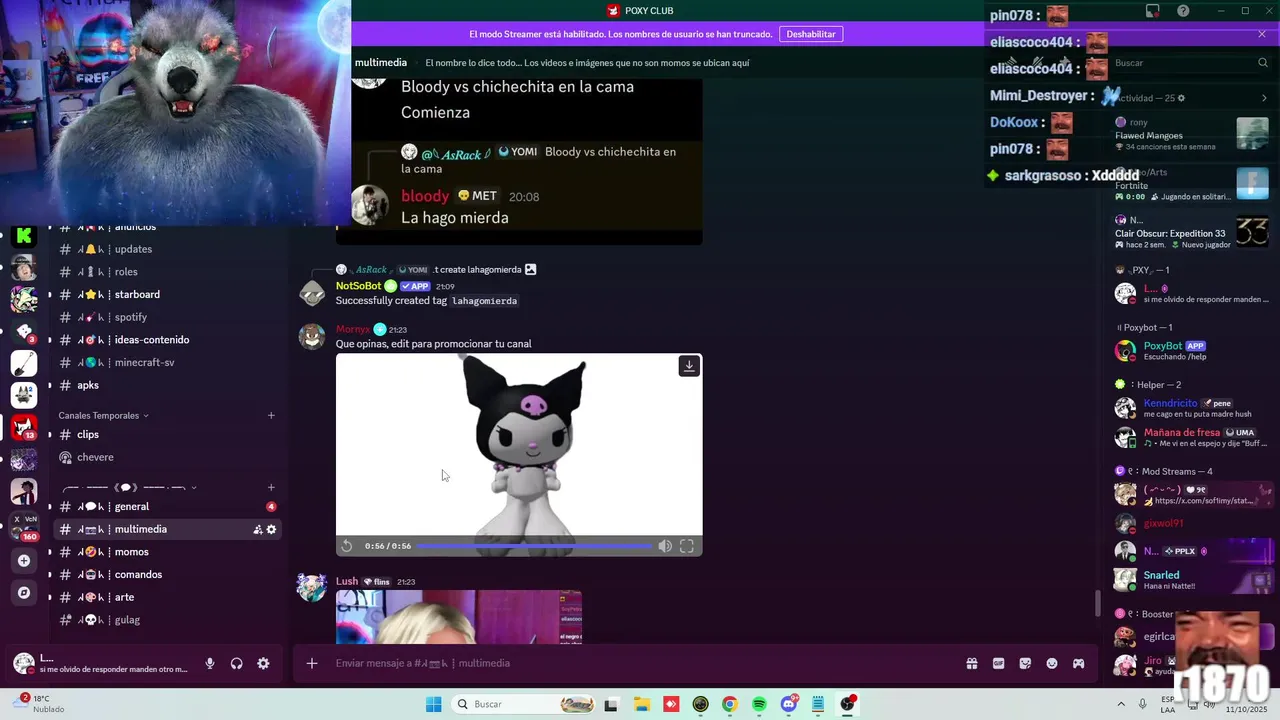1280x720 pixels.
Task: Open the GIF picker
Action: [x=998, y=663]
